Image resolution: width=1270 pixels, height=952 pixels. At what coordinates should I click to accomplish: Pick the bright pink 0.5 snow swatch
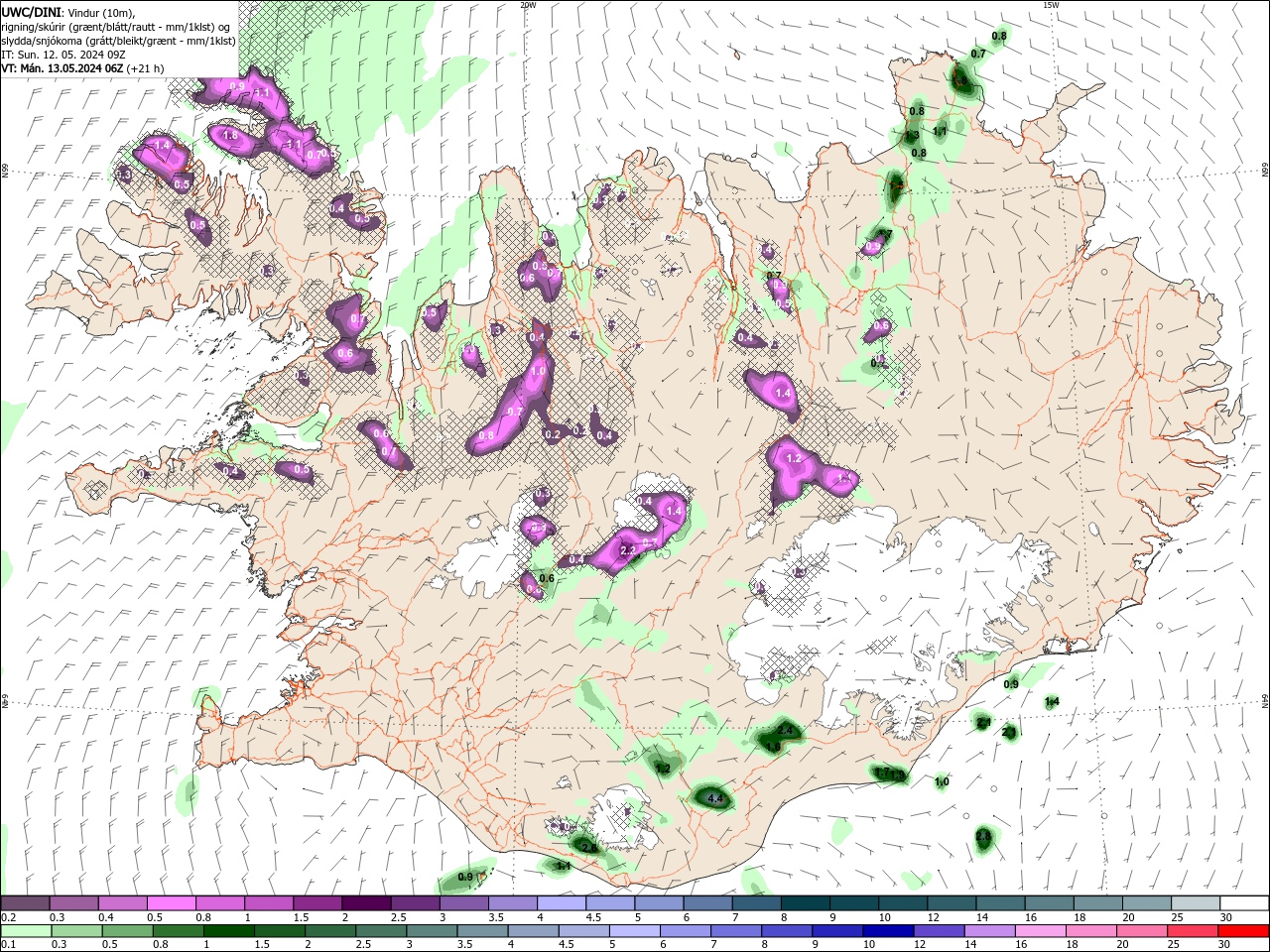click(x=171, y=902)
